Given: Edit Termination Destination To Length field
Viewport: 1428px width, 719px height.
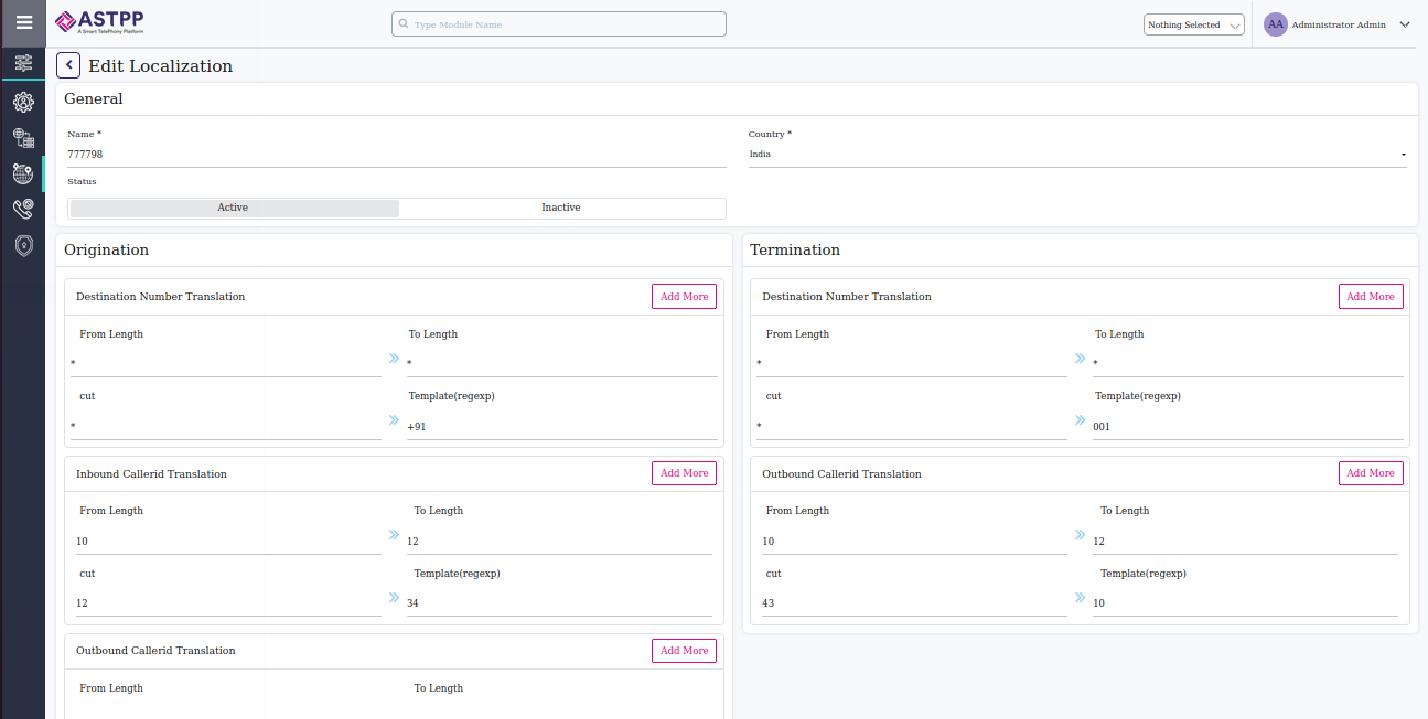Looking at the screenshot, I should point(1248,364).
